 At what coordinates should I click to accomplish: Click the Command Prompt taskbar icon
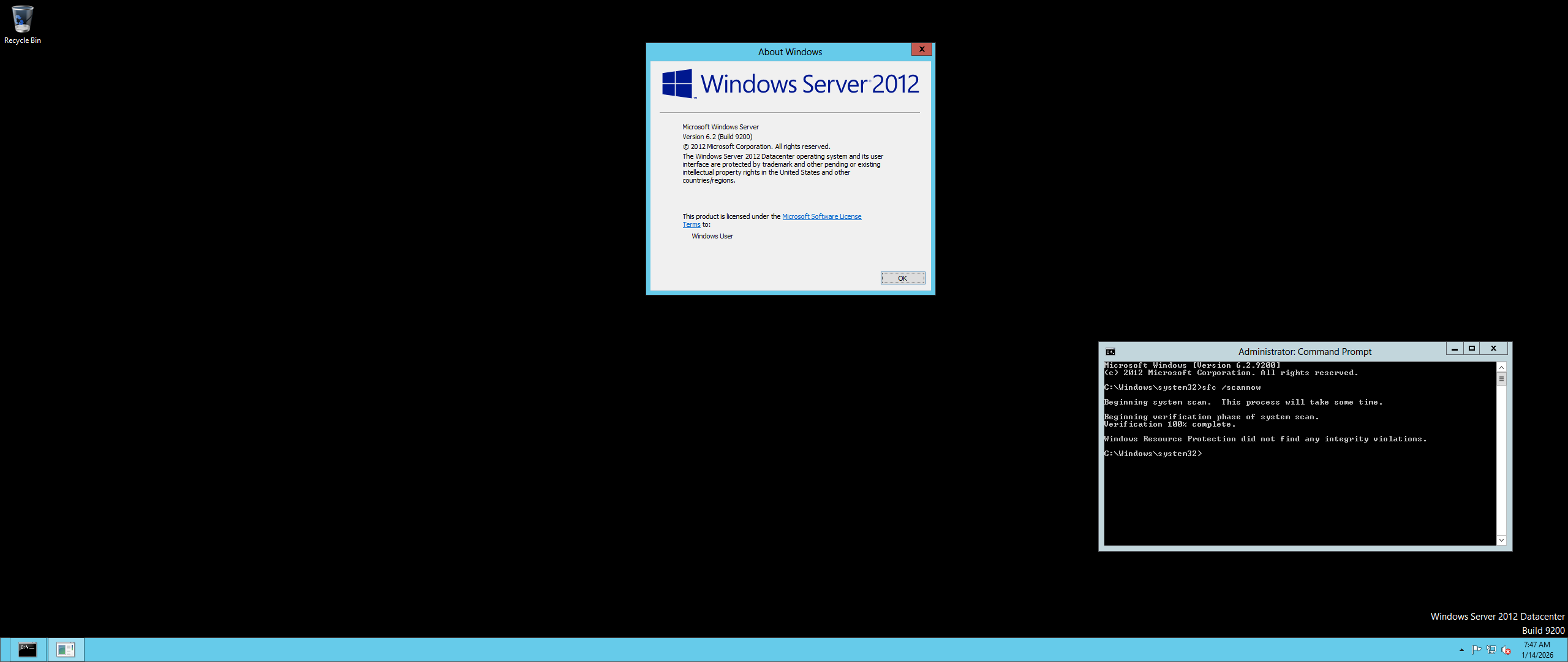[x=28, y=649]
